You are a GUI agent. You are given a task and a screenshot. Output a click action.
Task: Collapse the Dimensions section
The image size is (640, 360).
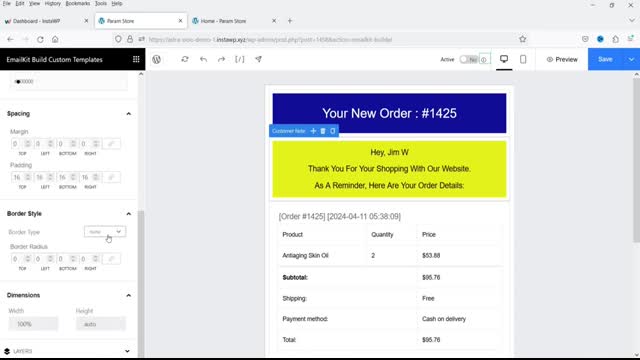pyautogui.click(x=129, y=296)
